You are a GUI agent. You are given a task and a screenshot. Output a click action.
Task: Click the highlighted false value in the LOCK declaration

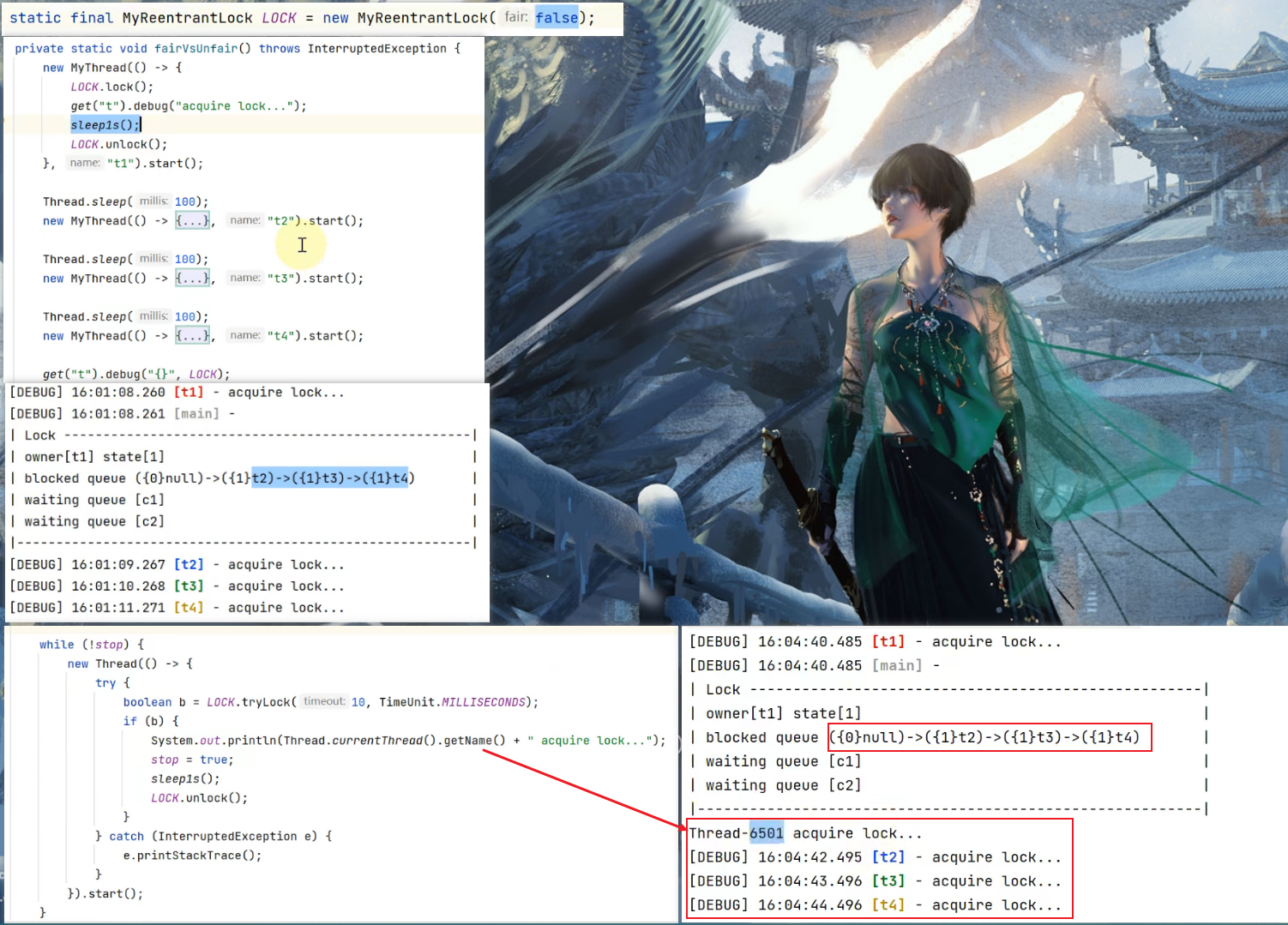[557, 18]
